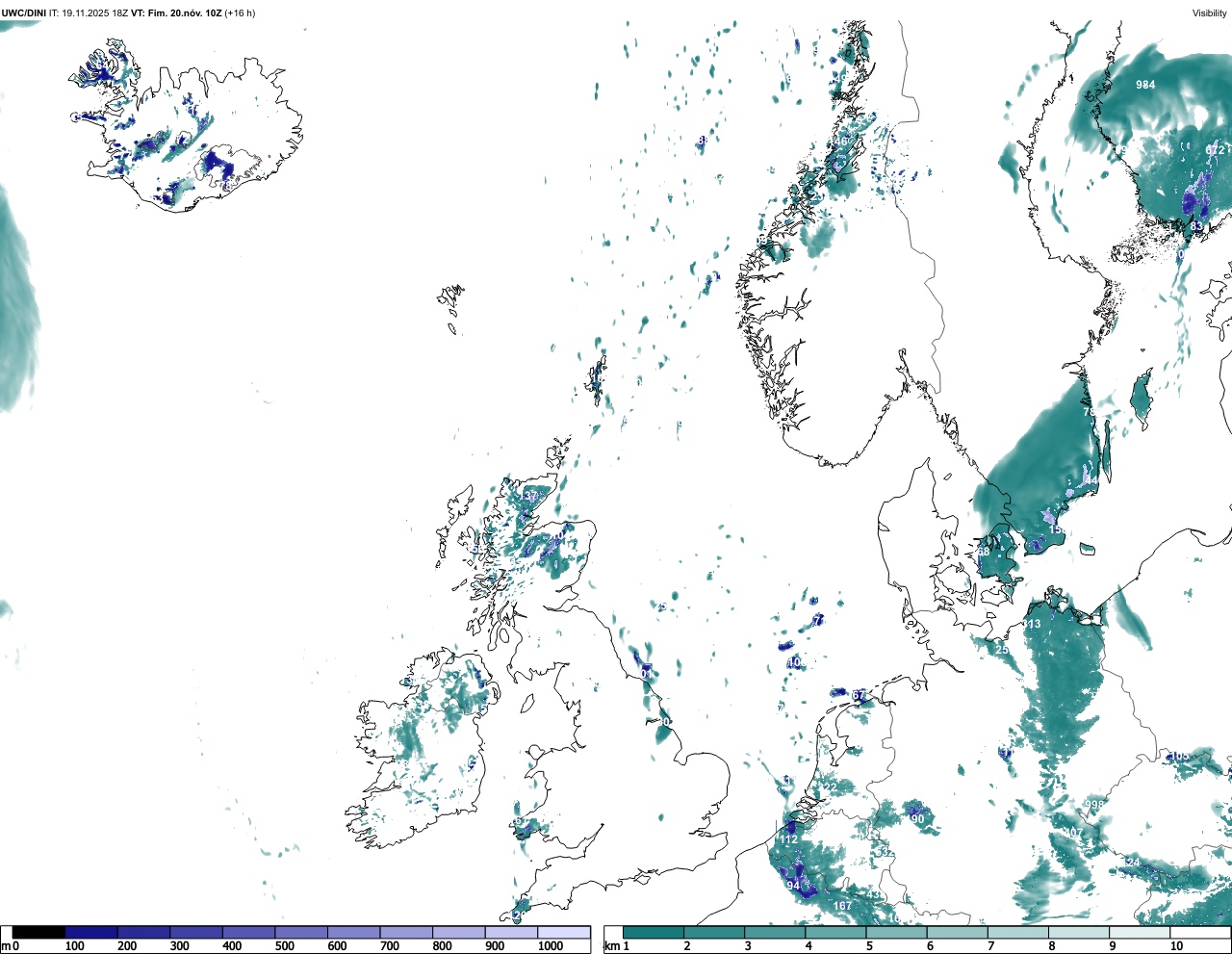Click the '83' value near the dark blue patch in Finland
The height and width of the screenshot is (954, 1232).
[x=1197, y=227]
